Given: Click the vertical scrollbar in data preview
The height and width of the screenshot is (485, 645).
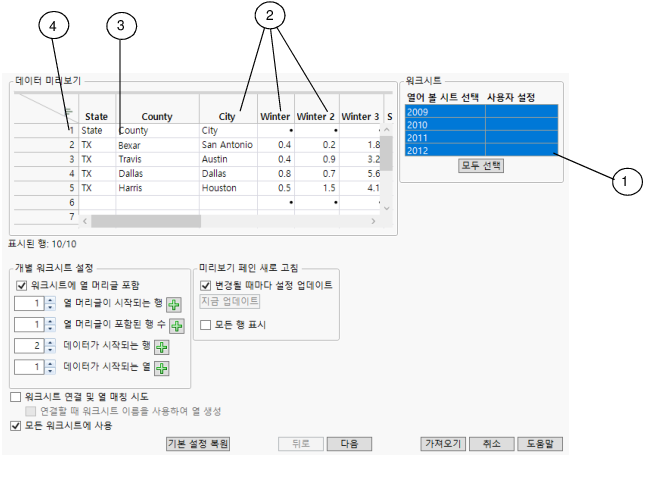Looking at the screenshot, I should pyautogui.click(x=386, y=153).
